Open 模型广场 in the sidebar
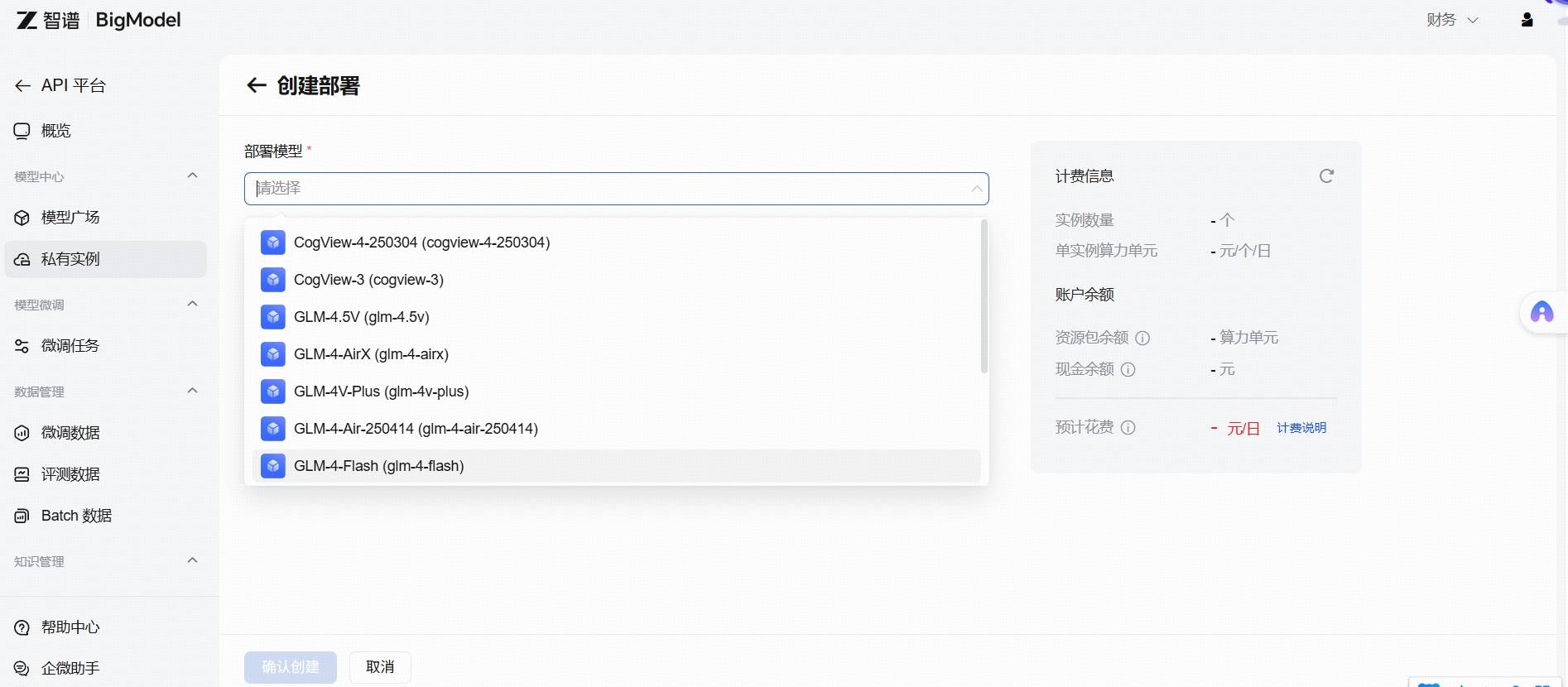This screenshot has width=1568, height=687. [70, 218]
